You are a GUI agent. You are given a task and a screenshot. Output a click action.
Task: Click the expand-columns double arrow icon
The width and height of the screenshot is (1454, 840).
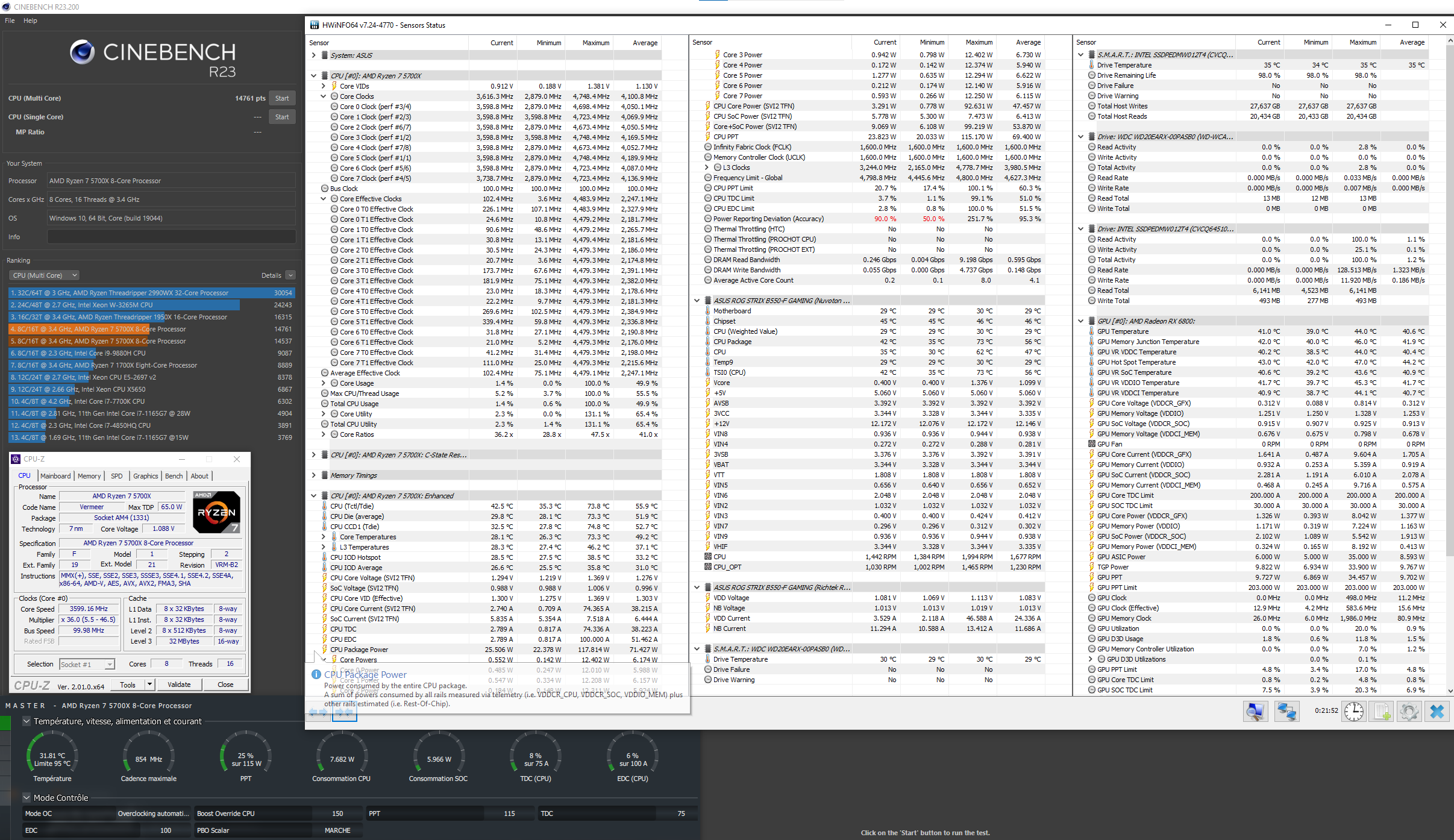pyautogui.click(x=318, y=712)
